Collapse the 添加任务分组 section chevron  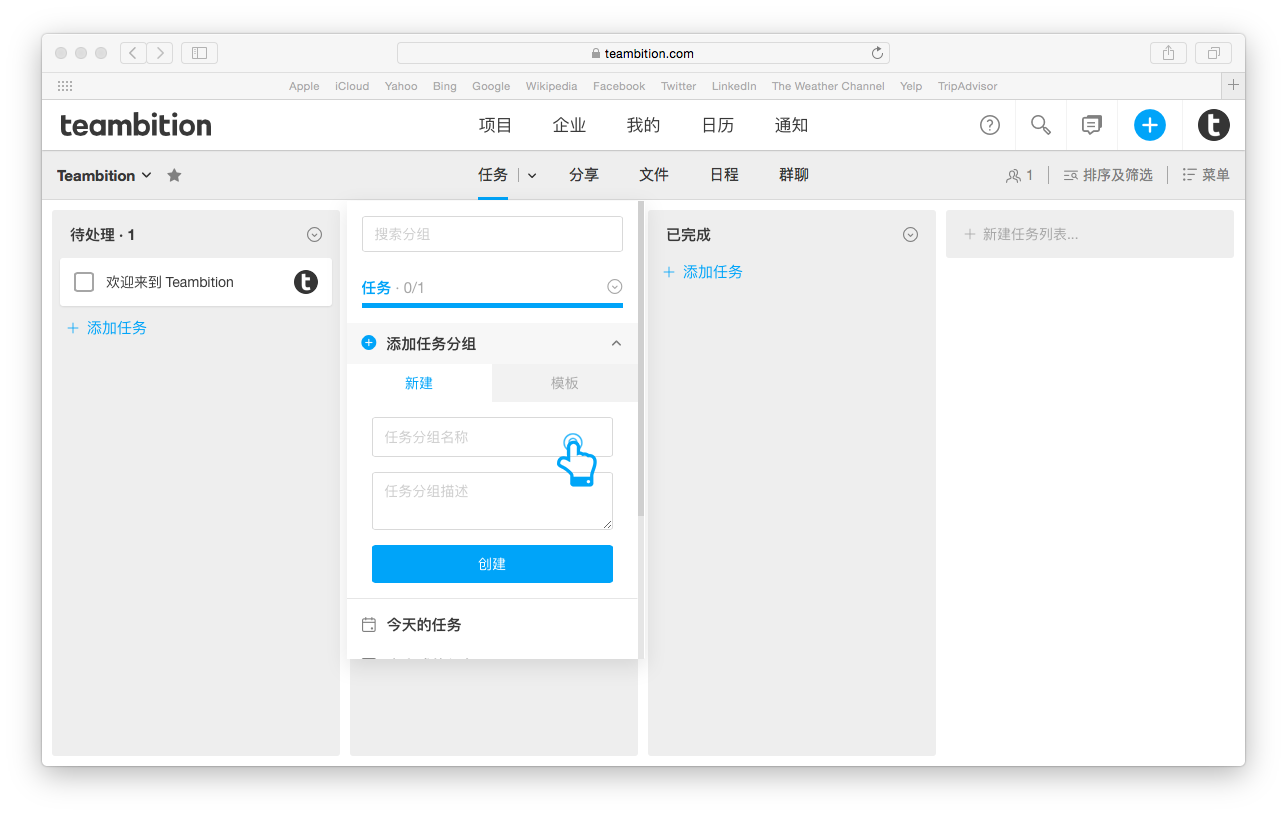click(x=616, y=343)
